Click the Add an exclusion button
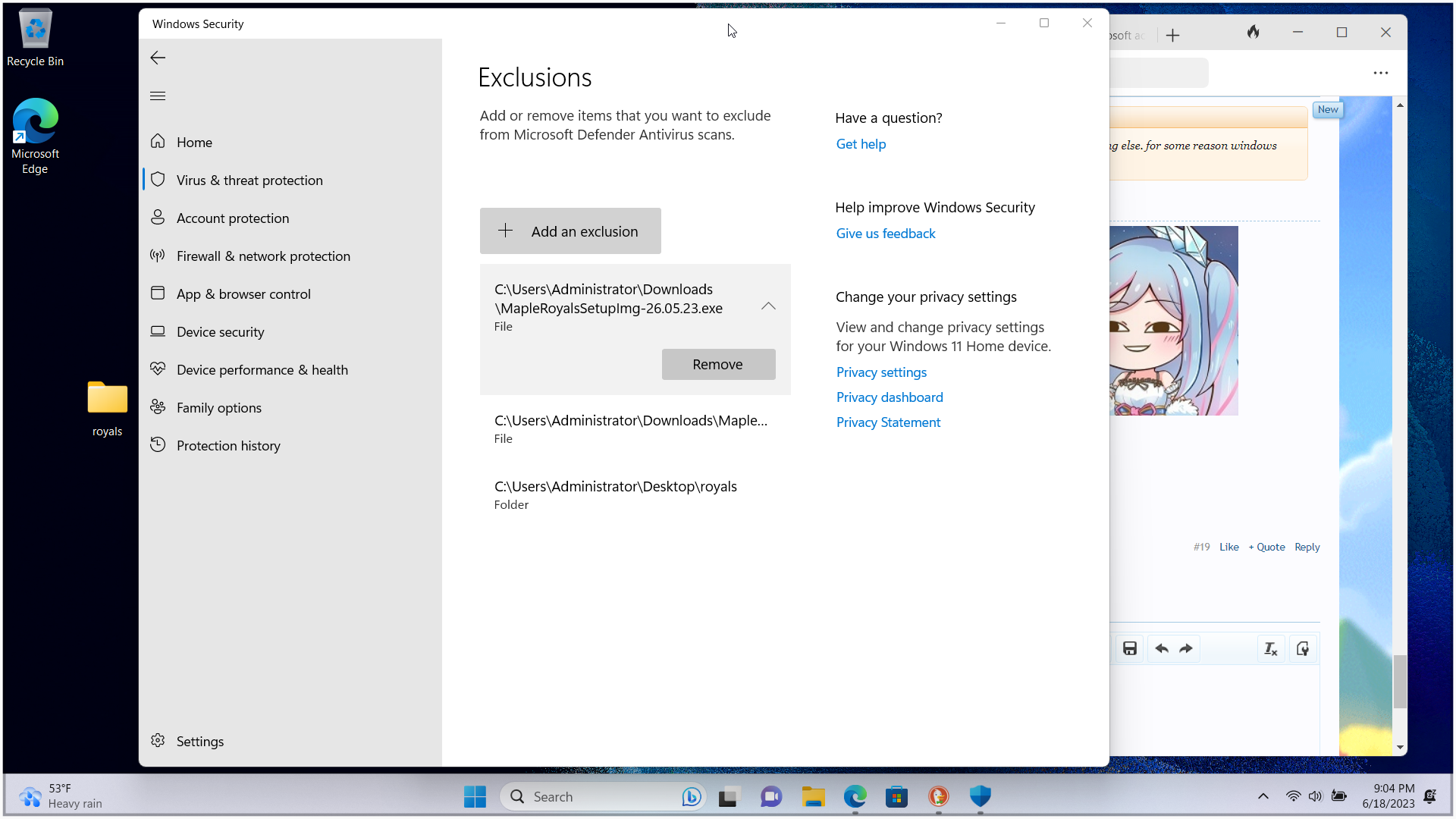 (570, 231)
